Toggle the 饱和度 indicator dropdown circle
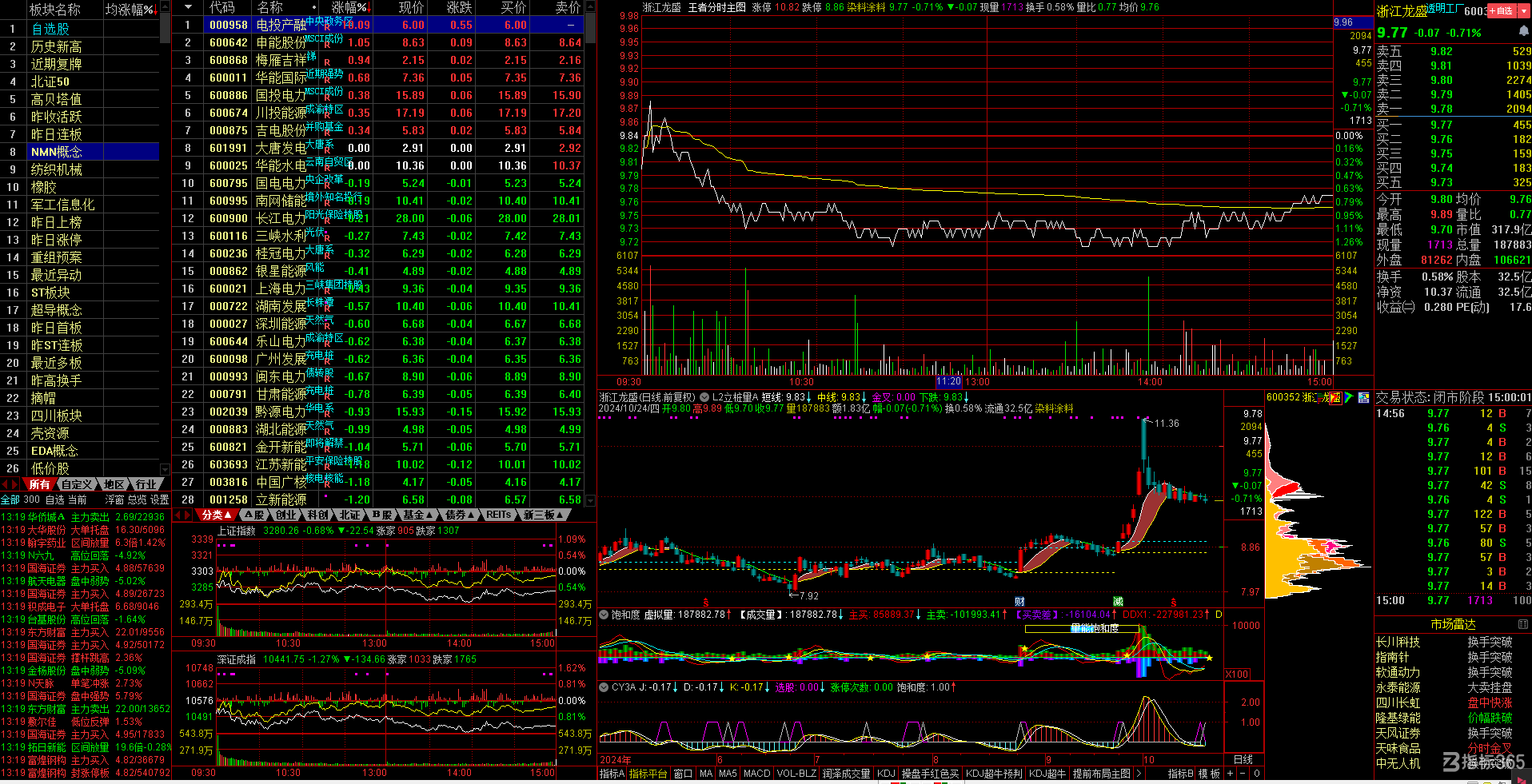This screenshot has height=784, width=1532. point(604,615)
